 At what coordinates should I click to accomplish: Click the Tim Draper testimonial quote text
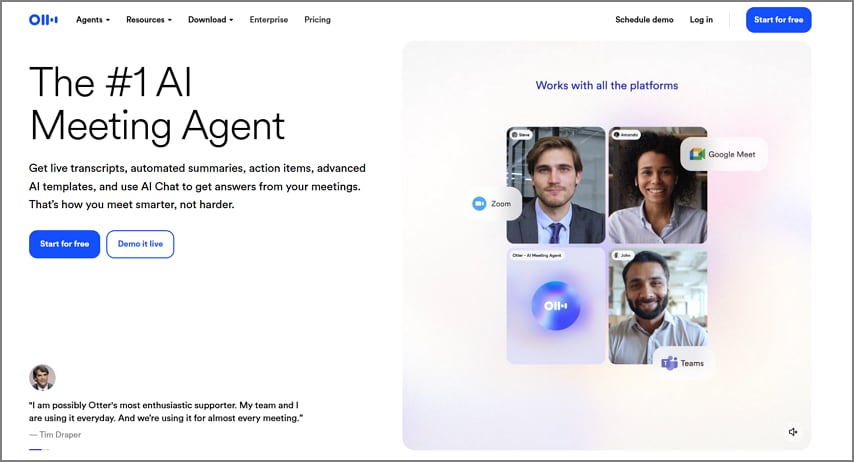click(x=166, y=411)
